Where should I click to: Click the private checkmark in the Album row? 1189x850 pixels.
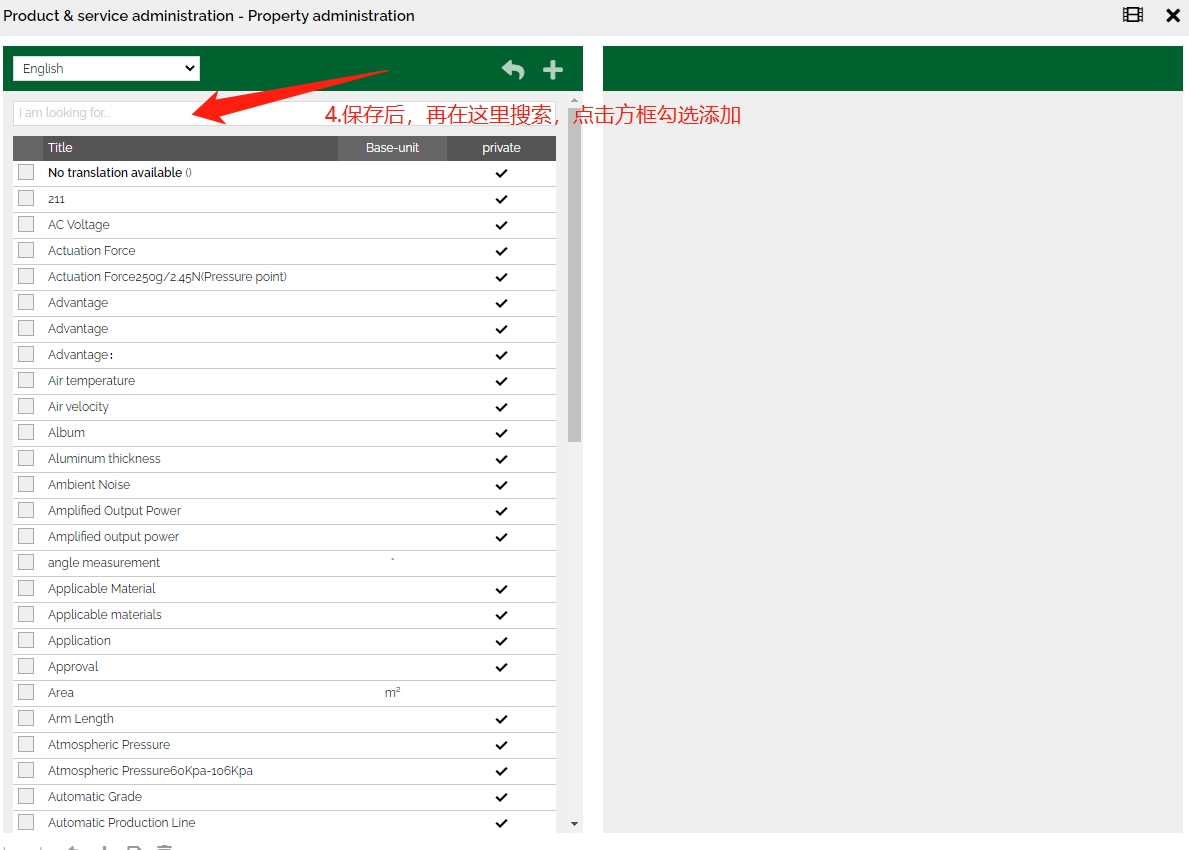click(502, 433)
